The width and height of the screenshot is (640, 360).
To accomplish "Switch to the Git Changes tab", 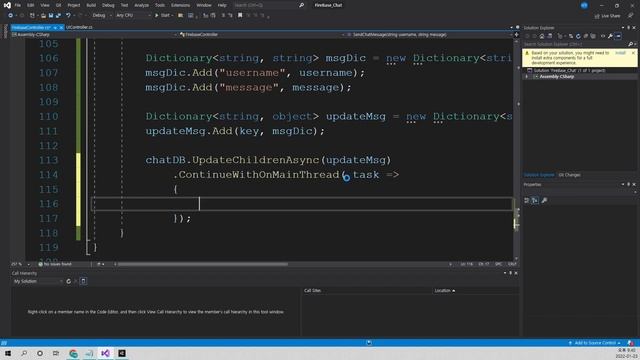I will 569,175.
